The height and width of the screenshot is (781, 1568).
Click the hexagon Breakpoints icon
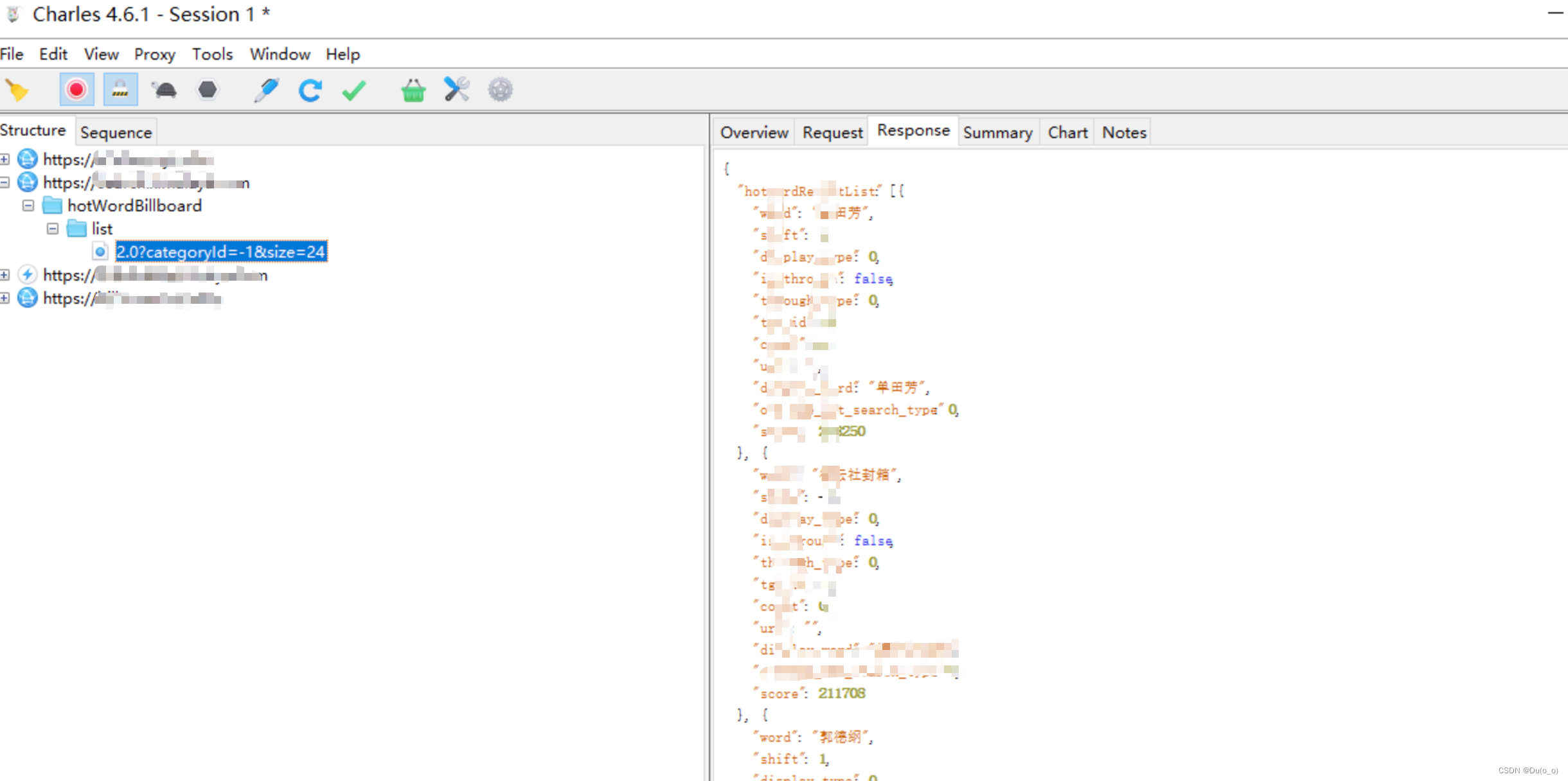click(208, 90)
